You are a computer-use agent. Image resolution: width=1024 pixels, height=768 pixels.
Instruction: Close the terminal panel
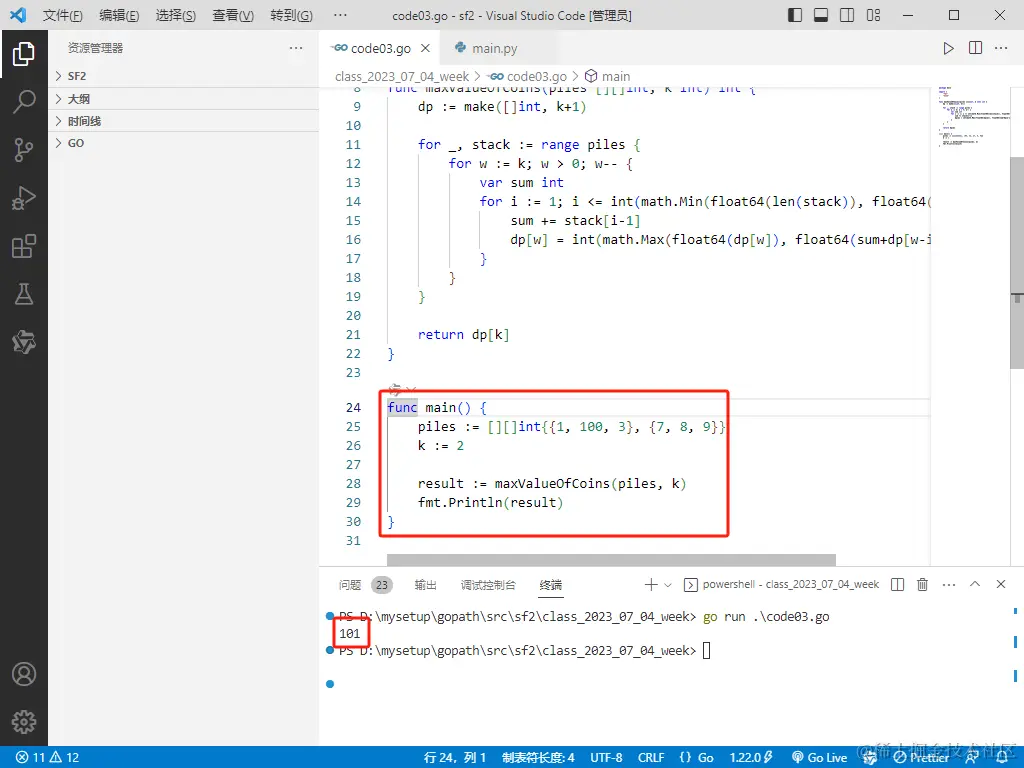coord(1000,584)
